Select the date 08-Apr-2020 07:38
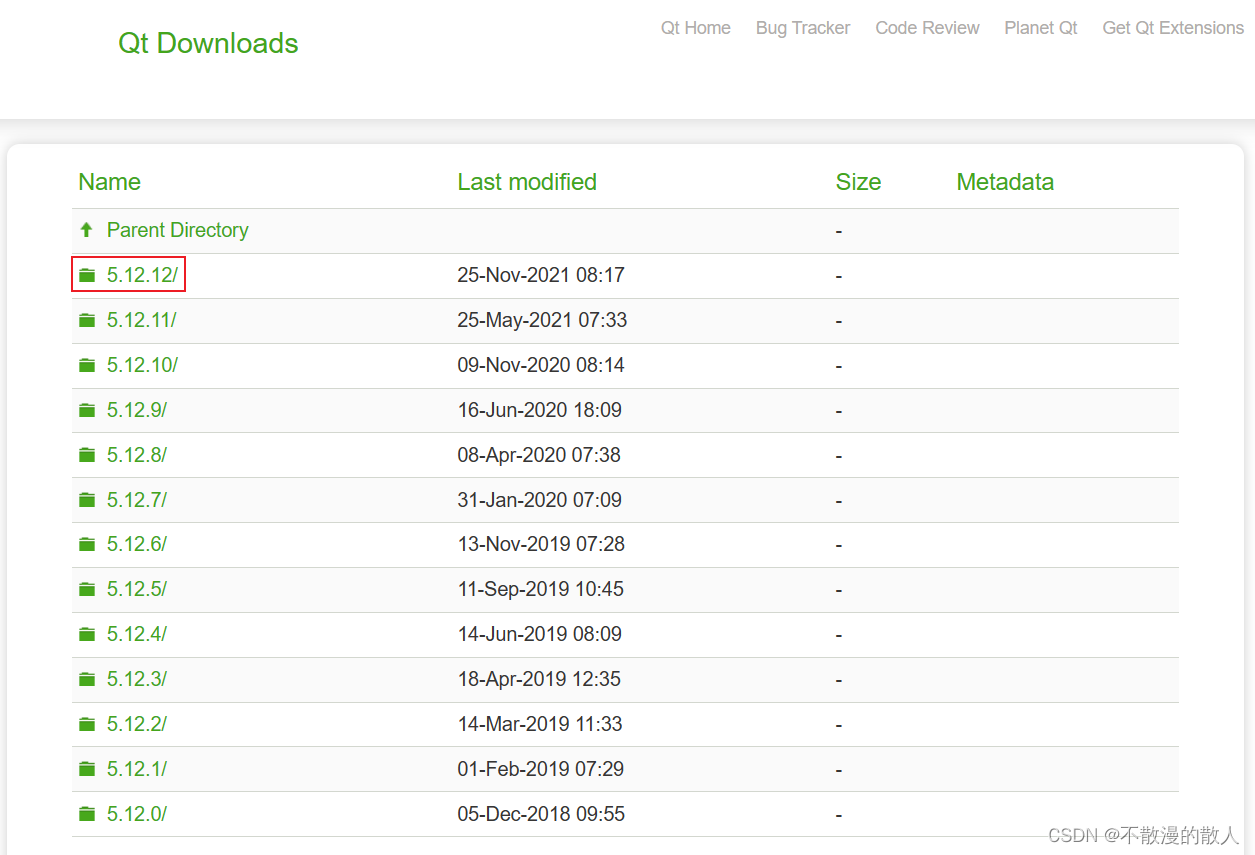 pos(539,455)
